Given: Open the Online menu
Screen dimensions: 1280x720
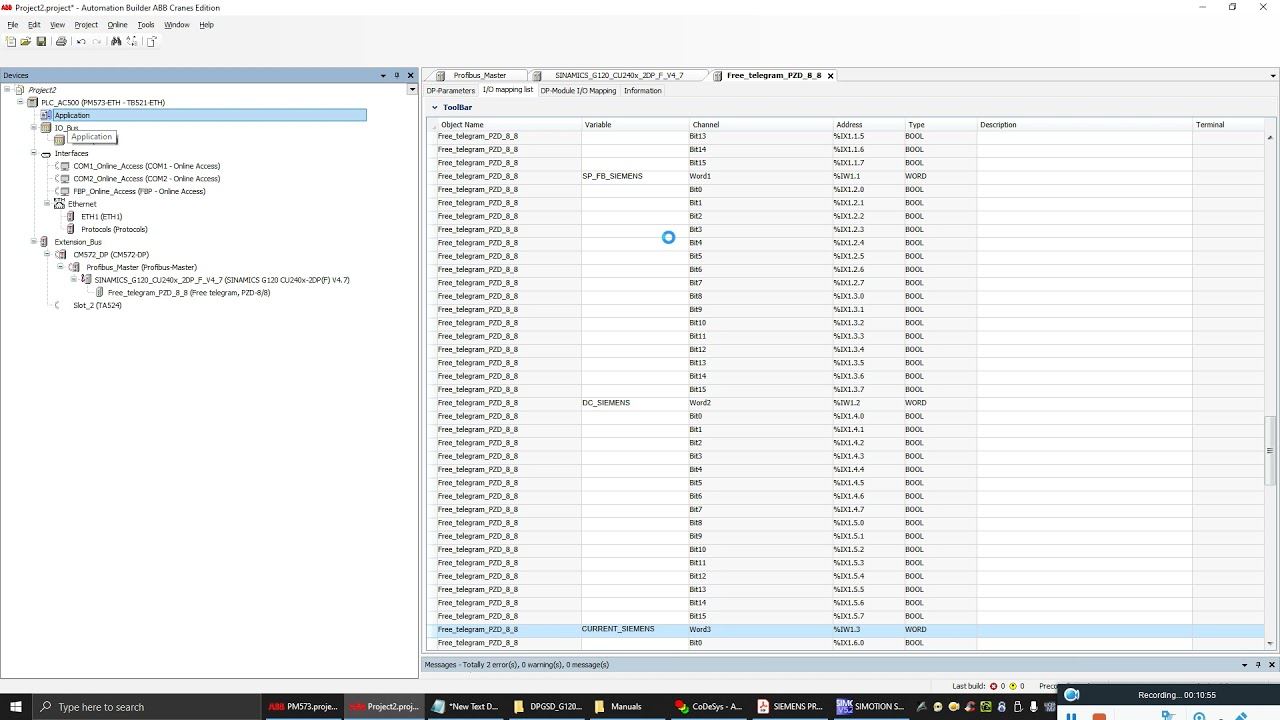Looking at the screenshot, I should (x=117, y=24).
